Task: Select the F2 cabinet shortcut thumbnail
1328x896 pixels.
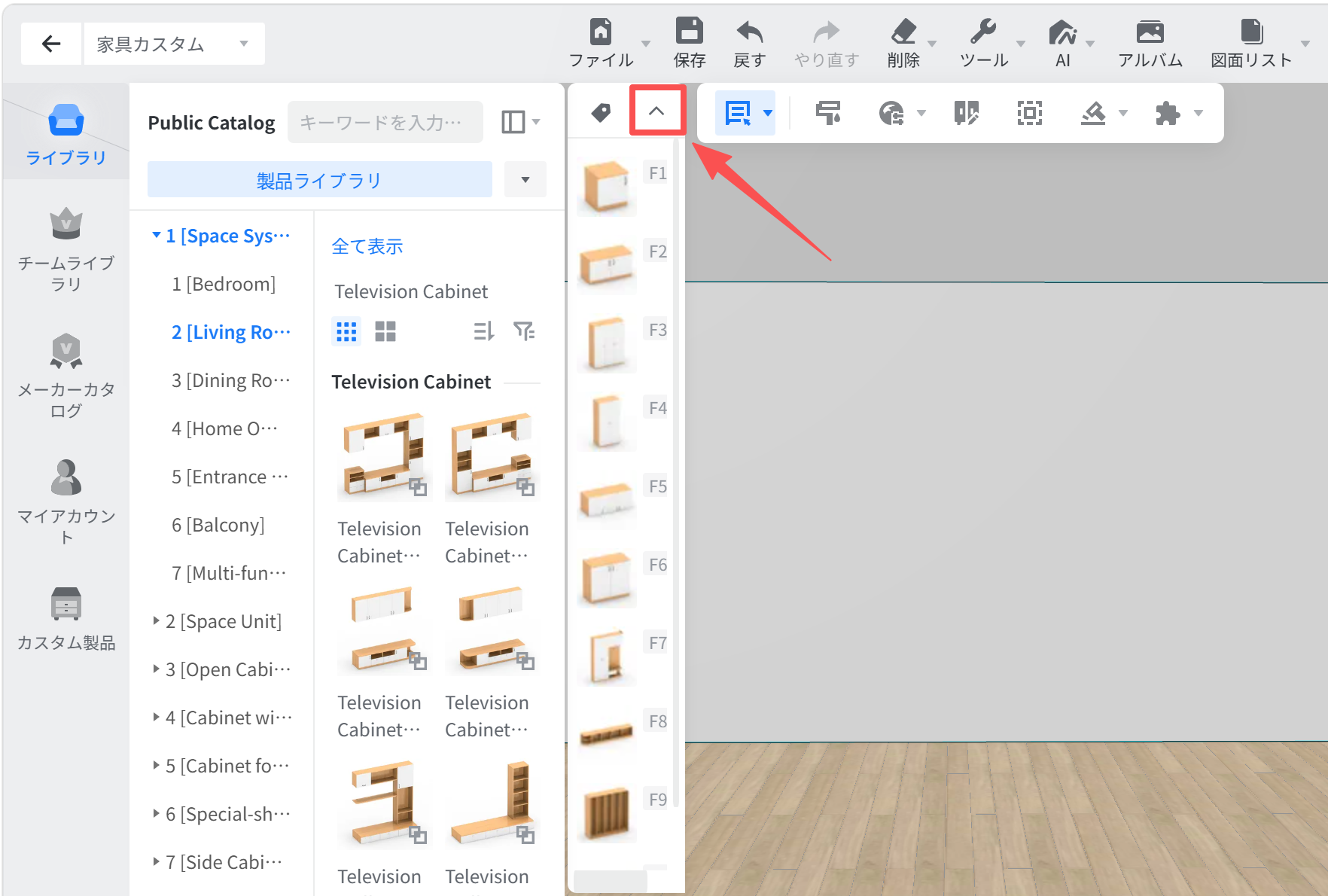Action: pos(607,265)
